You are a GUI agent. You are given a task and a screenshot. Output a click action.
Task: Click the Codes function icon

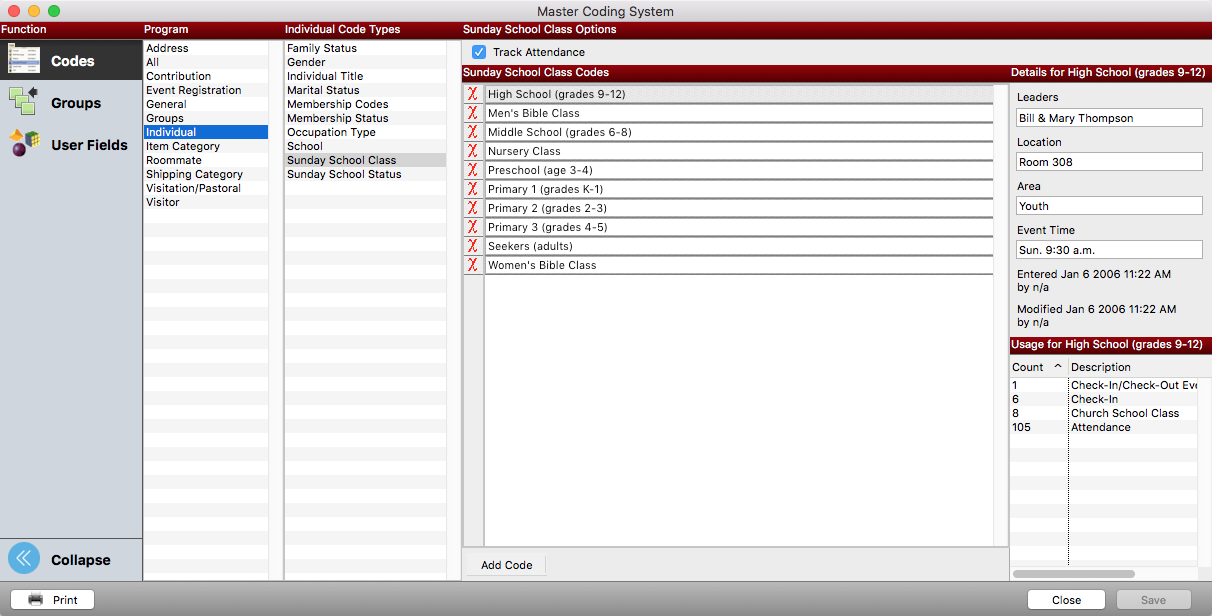[24, 60]
